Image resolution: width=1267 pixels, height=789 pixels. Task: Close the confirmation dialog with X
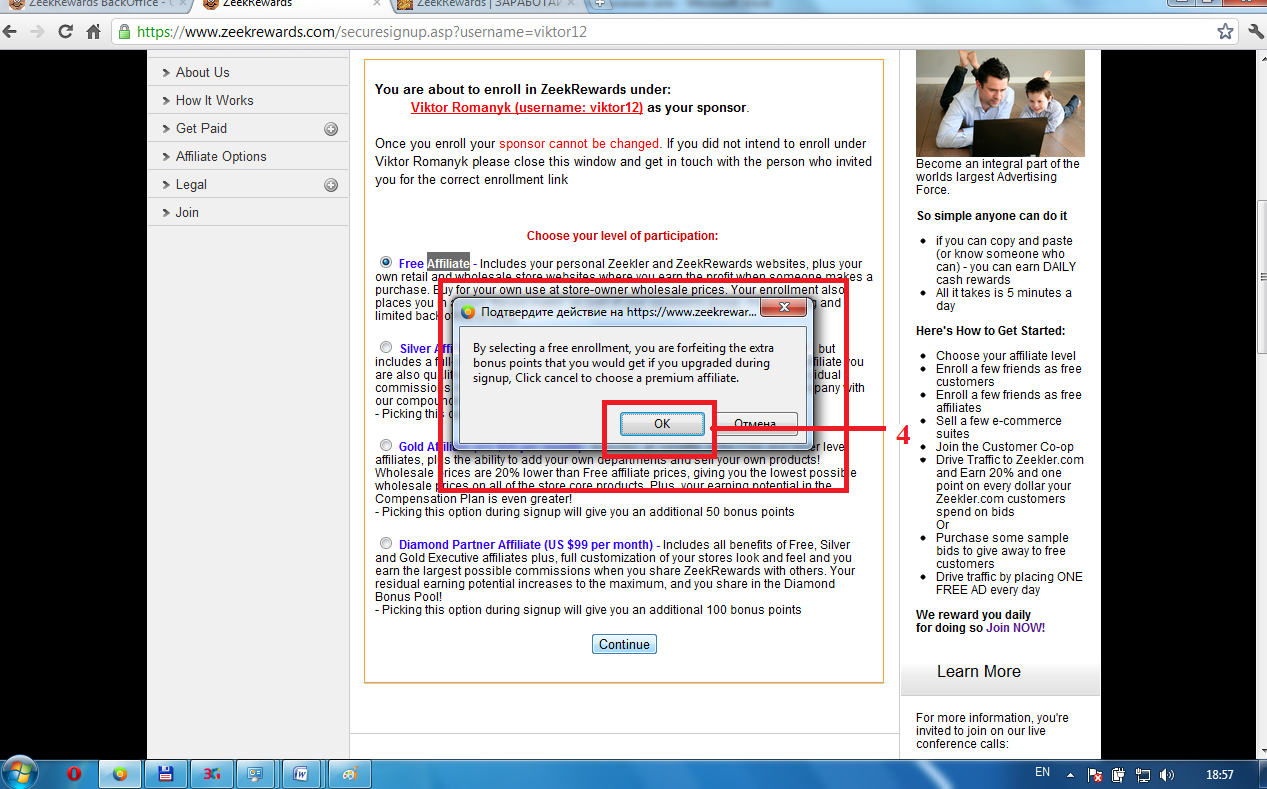tap(784, 307)
